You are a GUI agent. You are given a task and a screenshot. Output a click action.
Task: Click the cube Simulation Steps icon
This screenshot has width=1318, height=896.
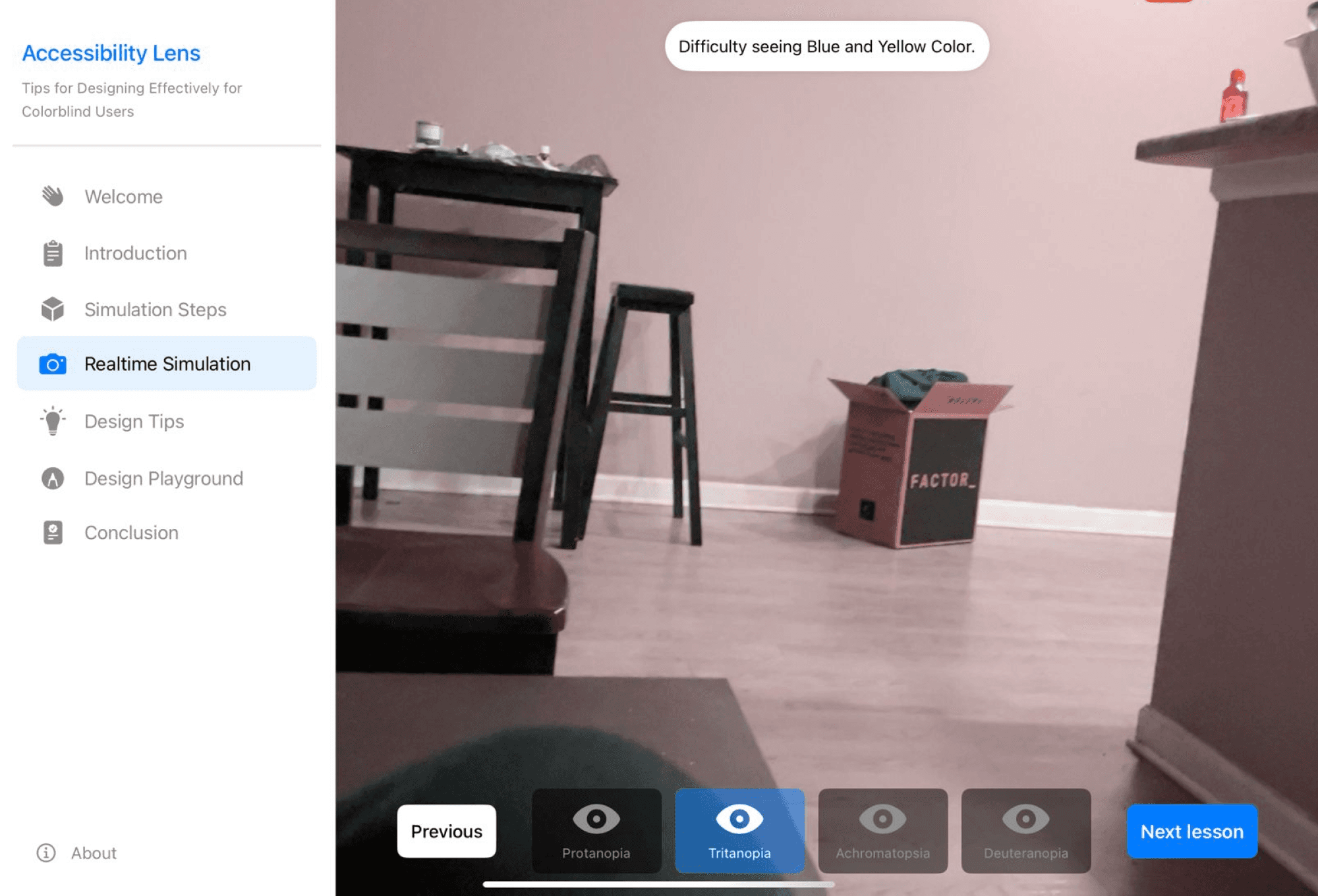click(53, 309)
